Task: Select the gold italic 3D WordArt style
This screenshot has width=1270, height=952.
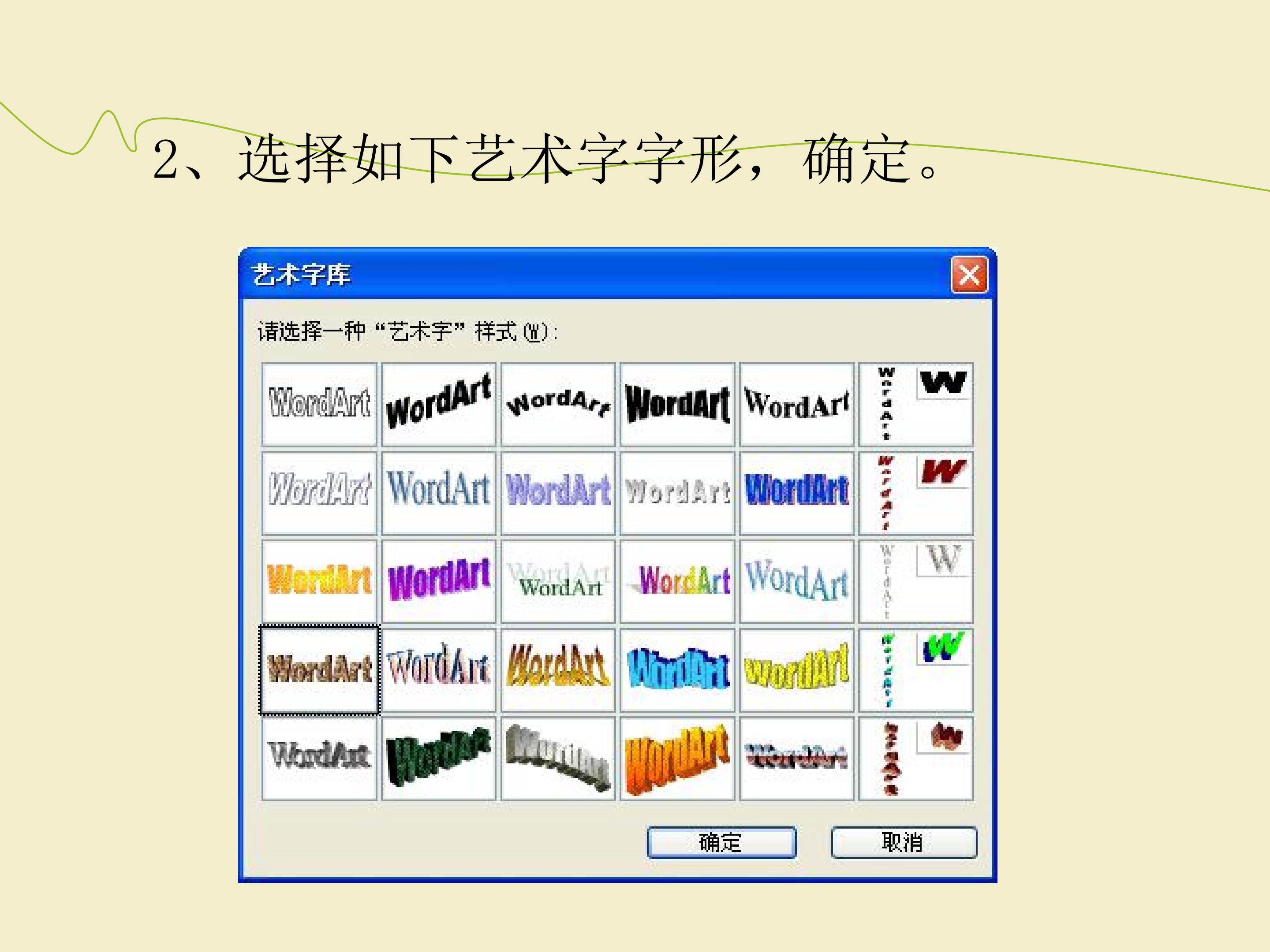Action: [x=558, y=670]
